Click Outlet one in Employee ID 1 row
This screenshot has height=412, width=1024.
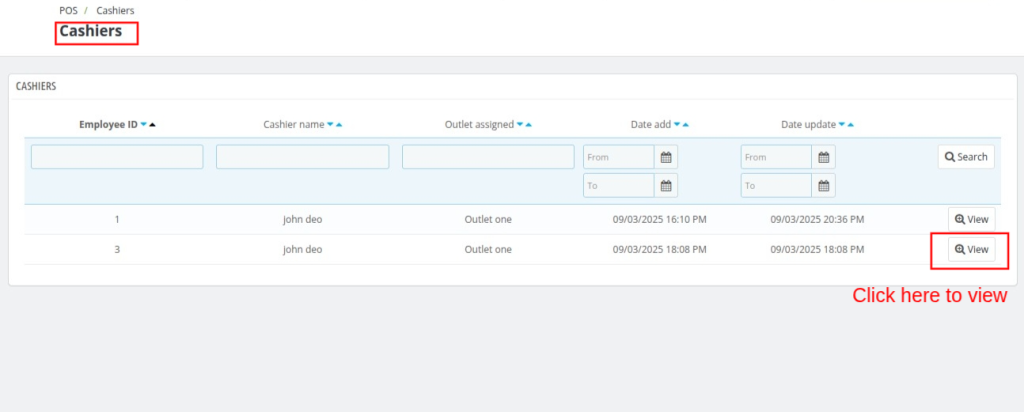488,219
